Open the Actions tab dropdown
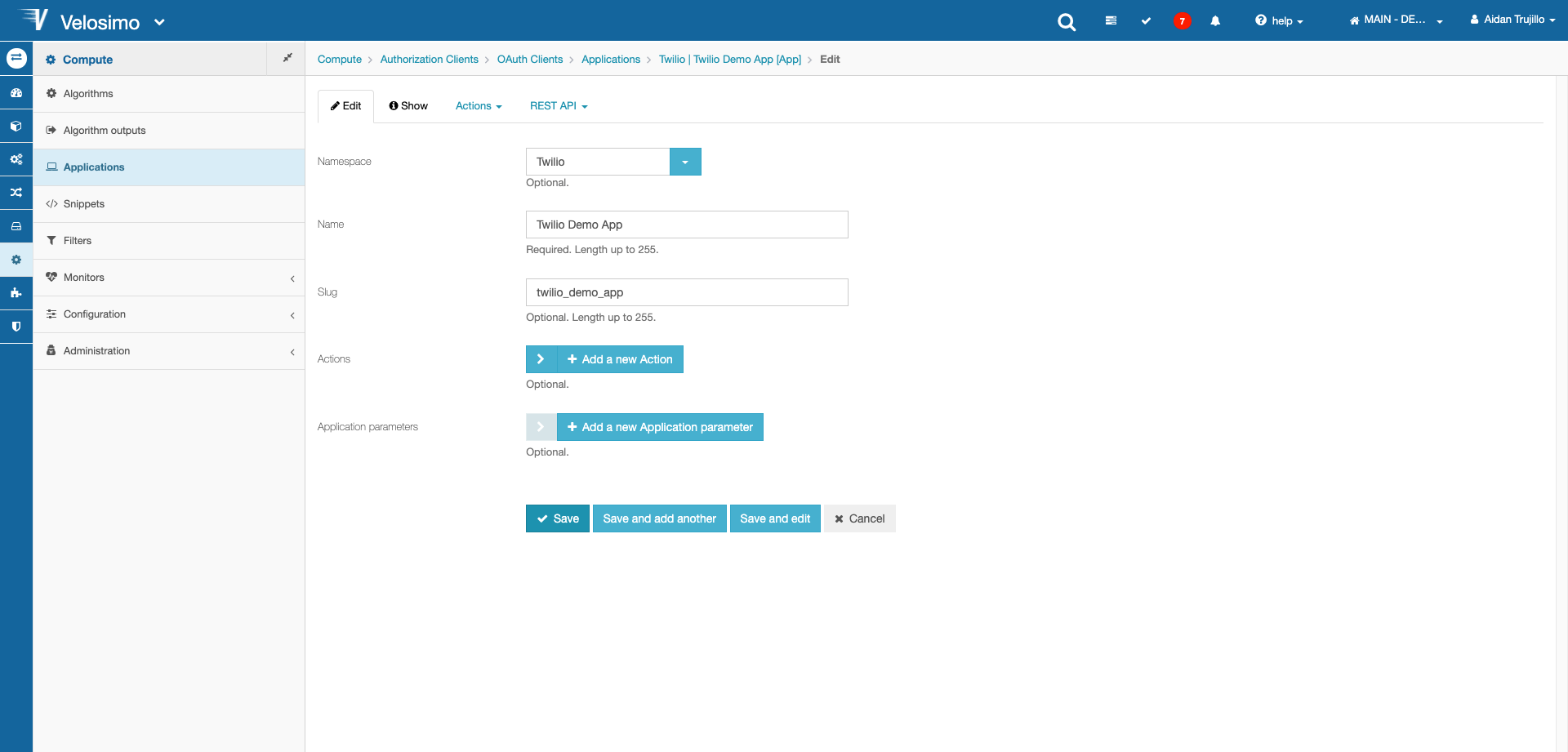The image size is (1568, 752). (x=479, y=106)
